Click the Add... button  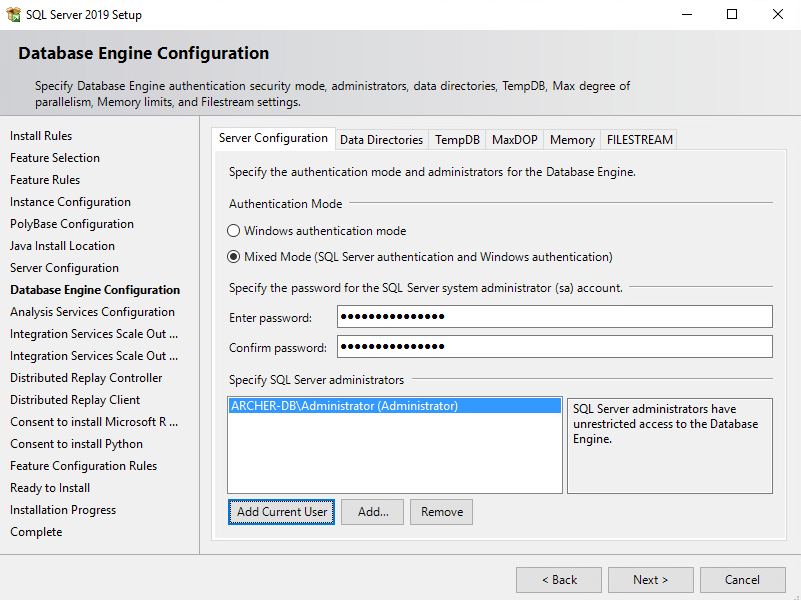pos(372,512)
